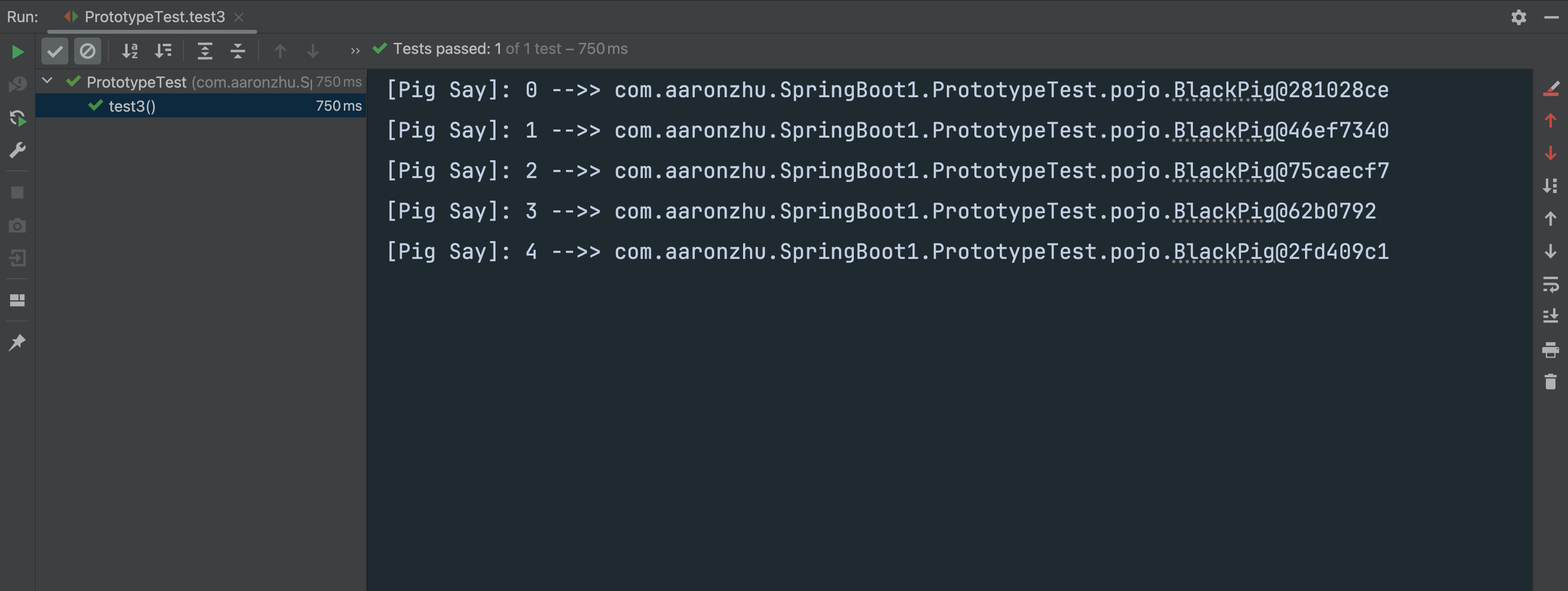Open the Run tool window settings gear
This screenshot has width=1568, height=591.
tap(1519, 17)
